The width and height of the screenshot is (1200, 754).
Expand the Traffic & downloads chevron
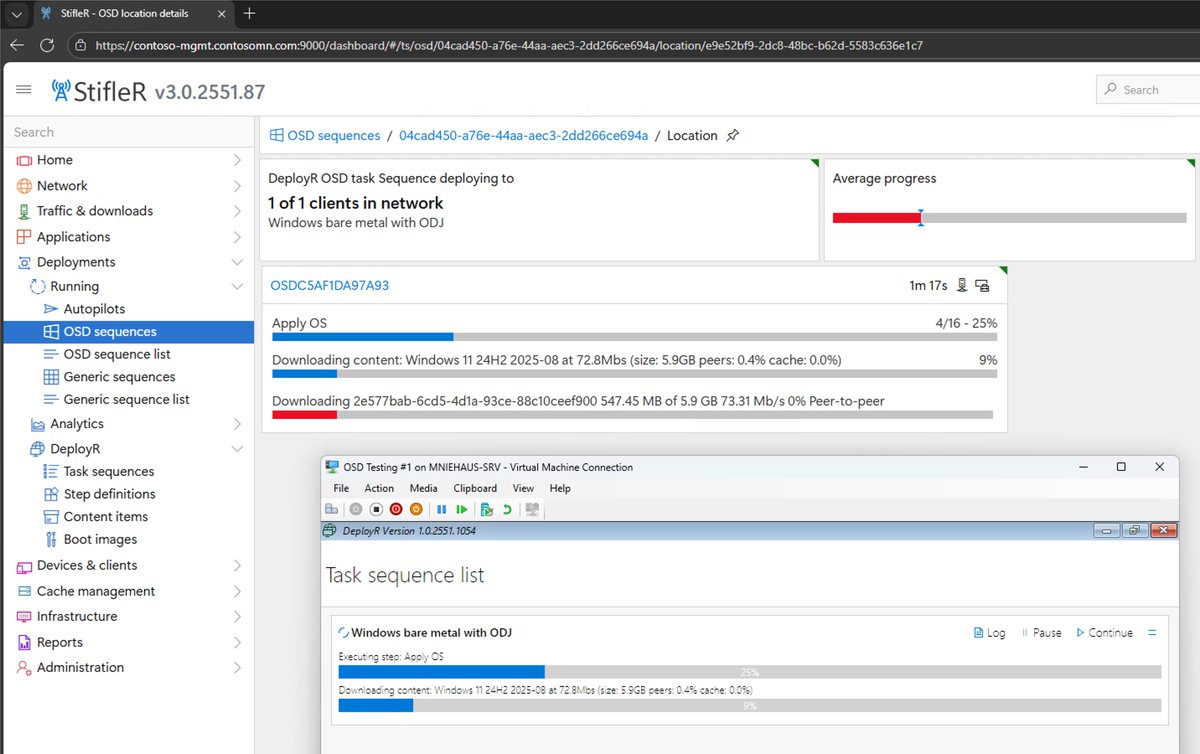[237, 211]
